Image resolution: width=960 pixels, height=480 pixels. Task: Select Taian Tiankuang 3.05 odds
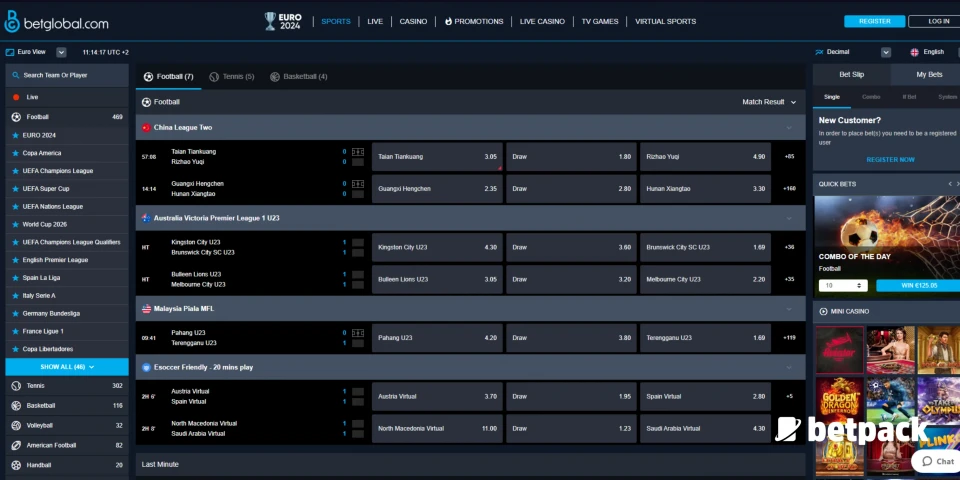point(437,157)
